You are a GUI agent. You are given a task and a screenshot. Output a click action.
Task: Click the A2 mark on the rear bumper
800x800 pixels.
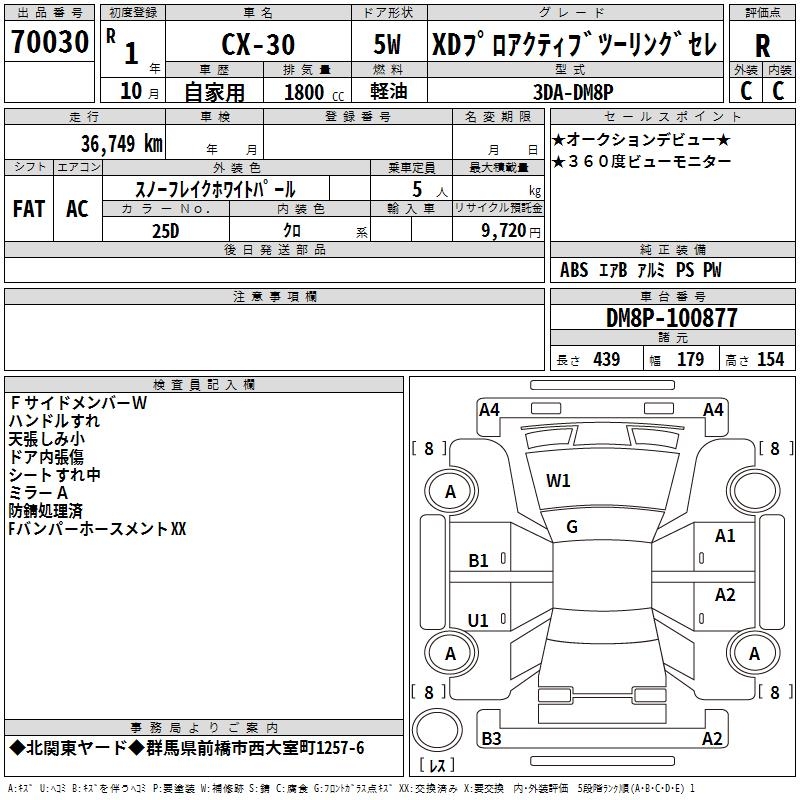[712, 738]
